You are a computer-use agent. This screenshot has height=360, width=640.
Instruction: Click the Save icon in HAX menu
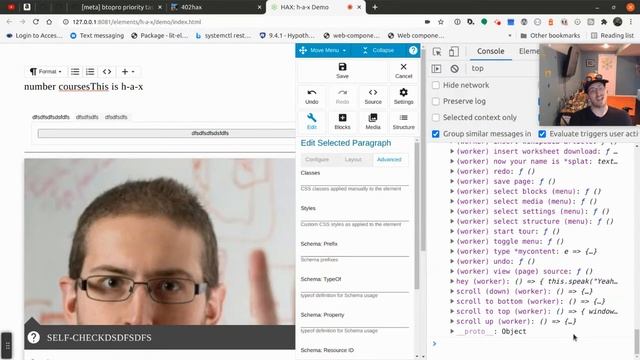[x=342, y=67]
